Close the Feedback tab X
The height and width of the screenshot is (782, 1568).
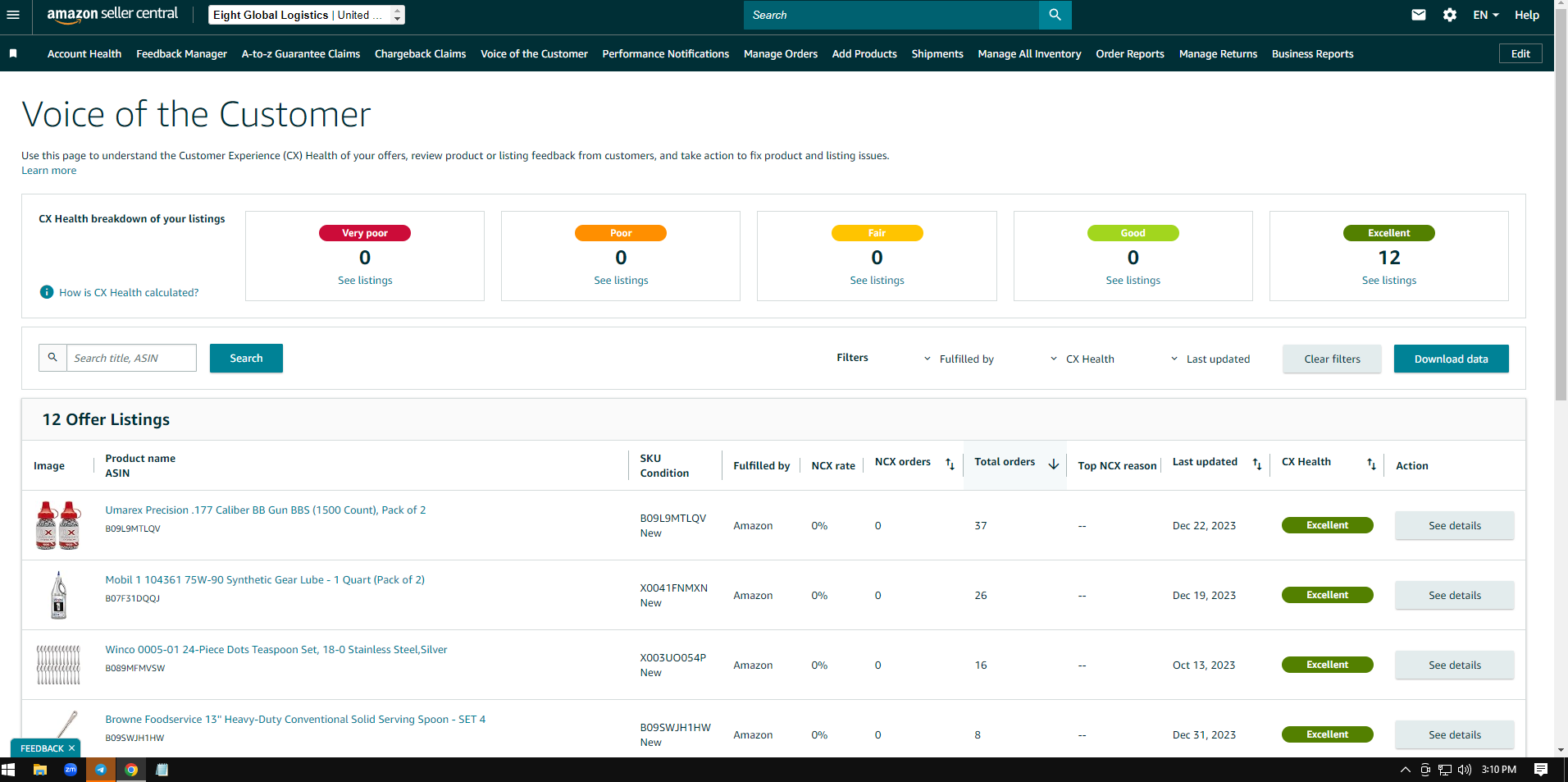(72, 748)
